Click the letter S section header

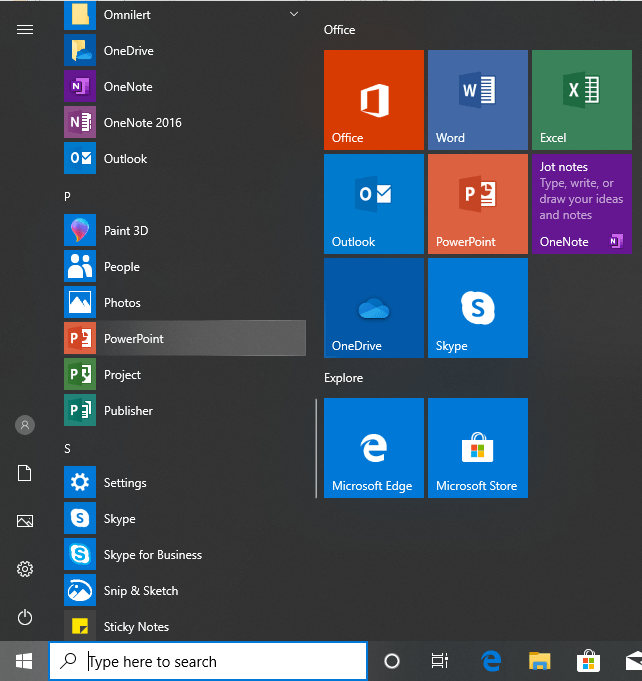(67, 449)
